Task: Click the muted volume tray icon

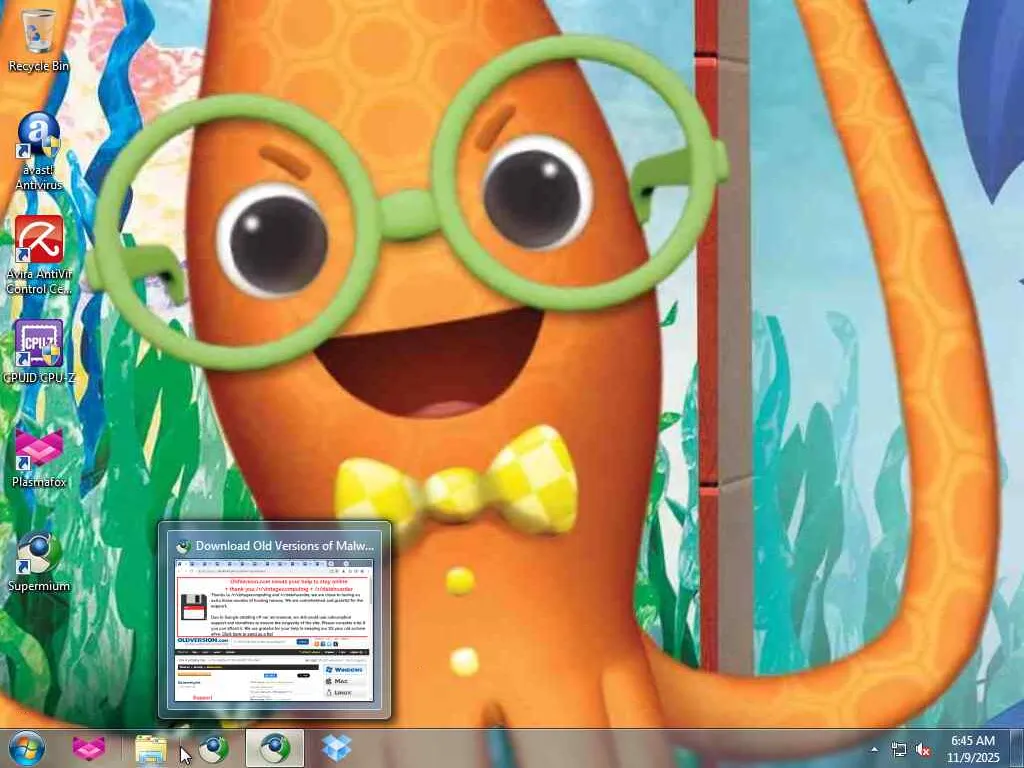Action: pyautogui.click(x=923, y=749)
